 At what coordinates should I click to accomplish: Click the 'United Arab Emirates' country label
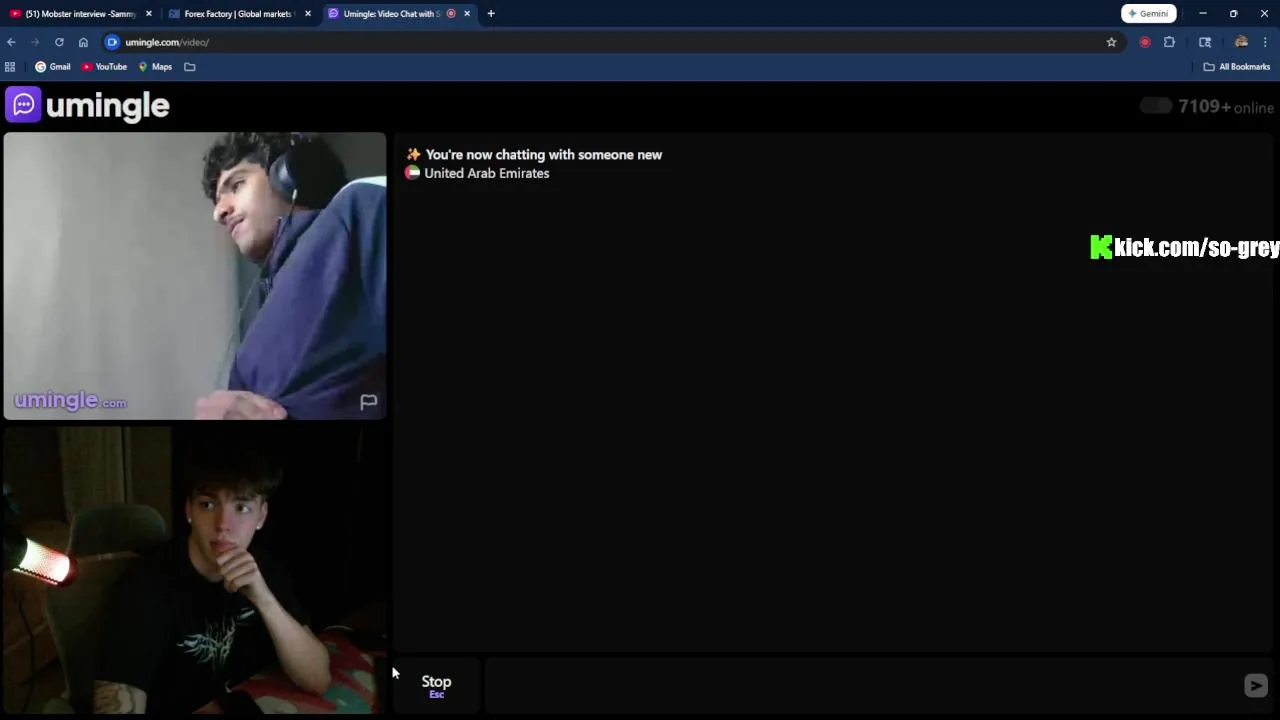coord(487,173)
